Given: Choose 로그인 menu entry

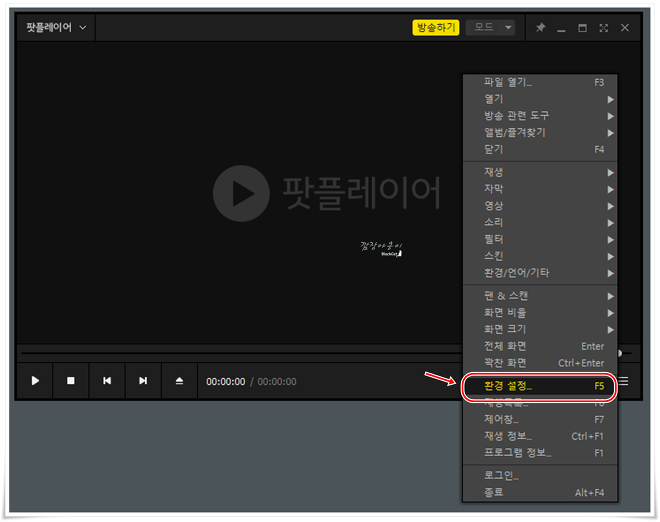Looking at the screenshot, I should point(540,476).
